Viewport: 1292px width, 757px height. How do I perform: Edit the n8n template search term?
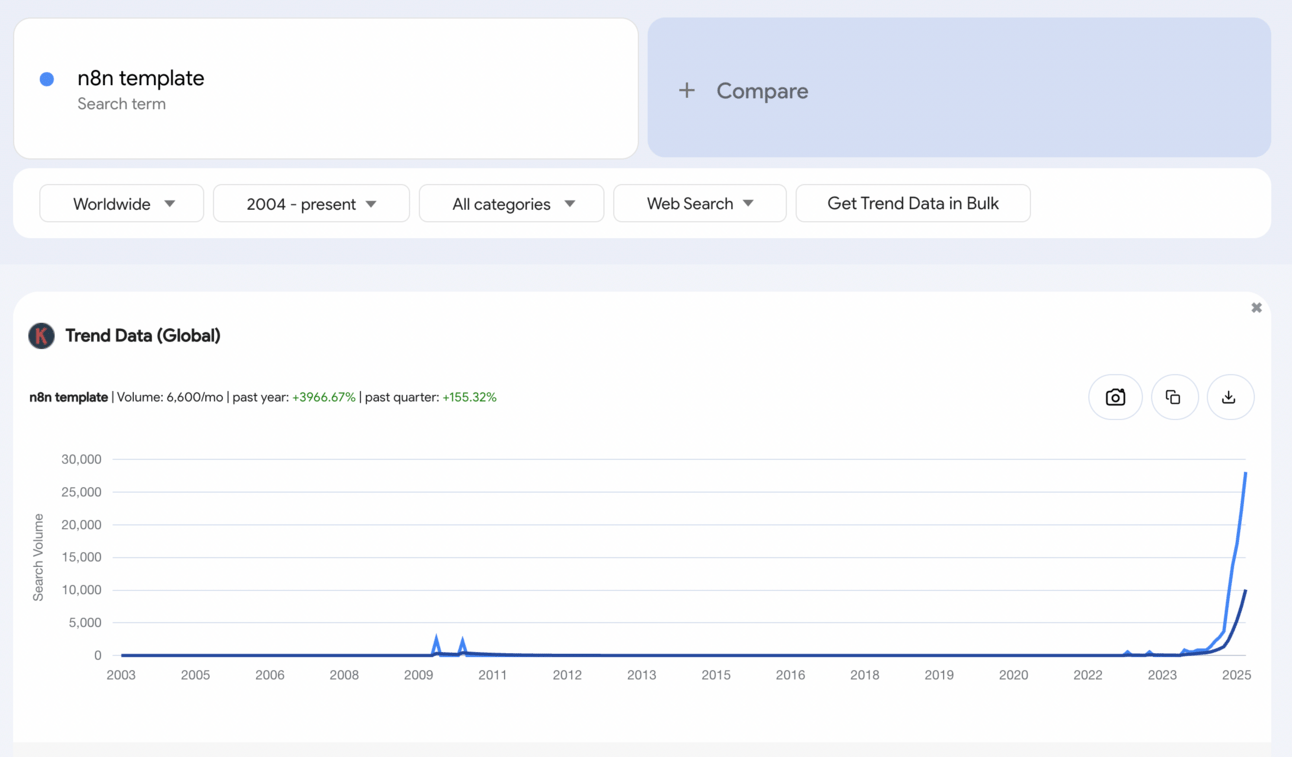coord(141,78)
